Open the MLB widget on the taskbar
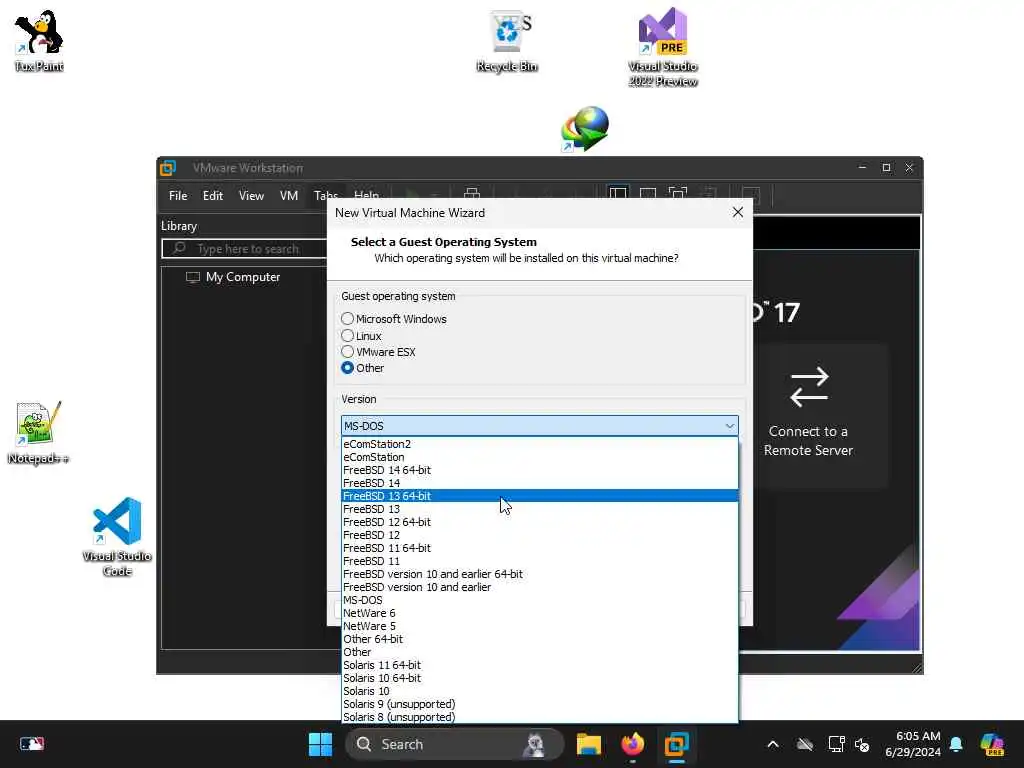 coord(31,744)
